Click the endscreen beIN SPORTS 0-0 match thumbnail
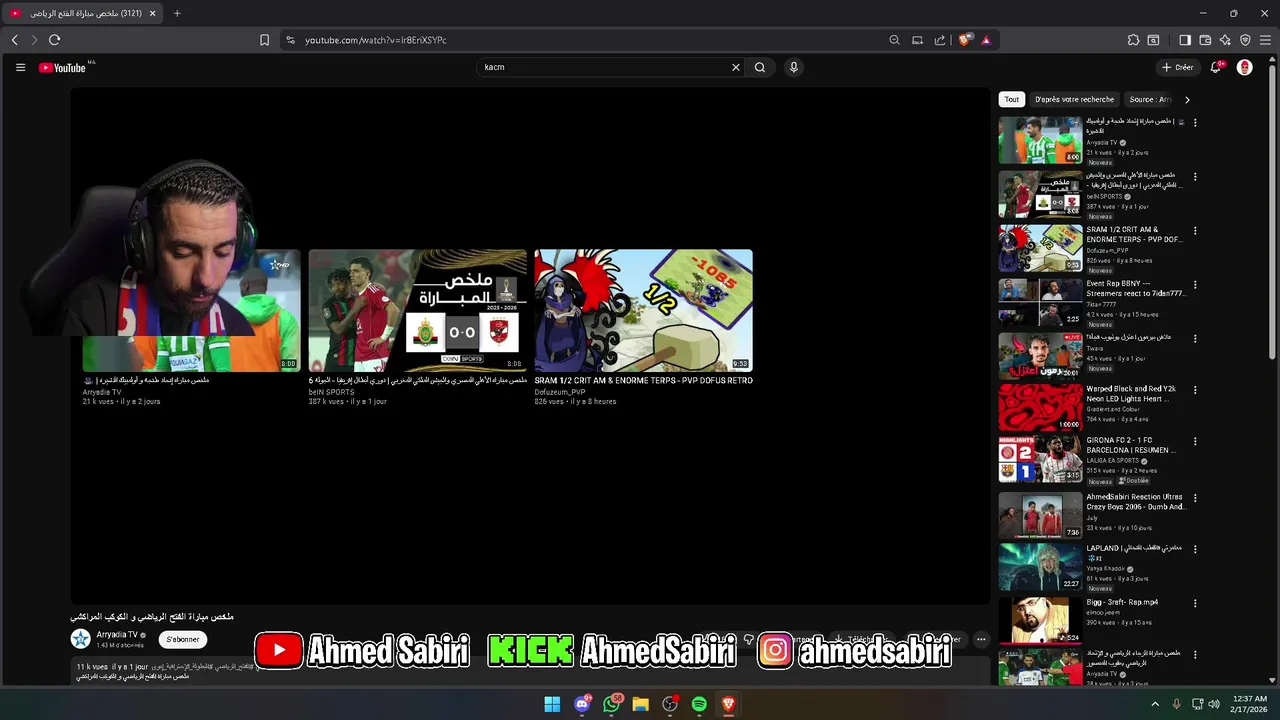This screenshot has width=1280, height=720. pos(417,310)
